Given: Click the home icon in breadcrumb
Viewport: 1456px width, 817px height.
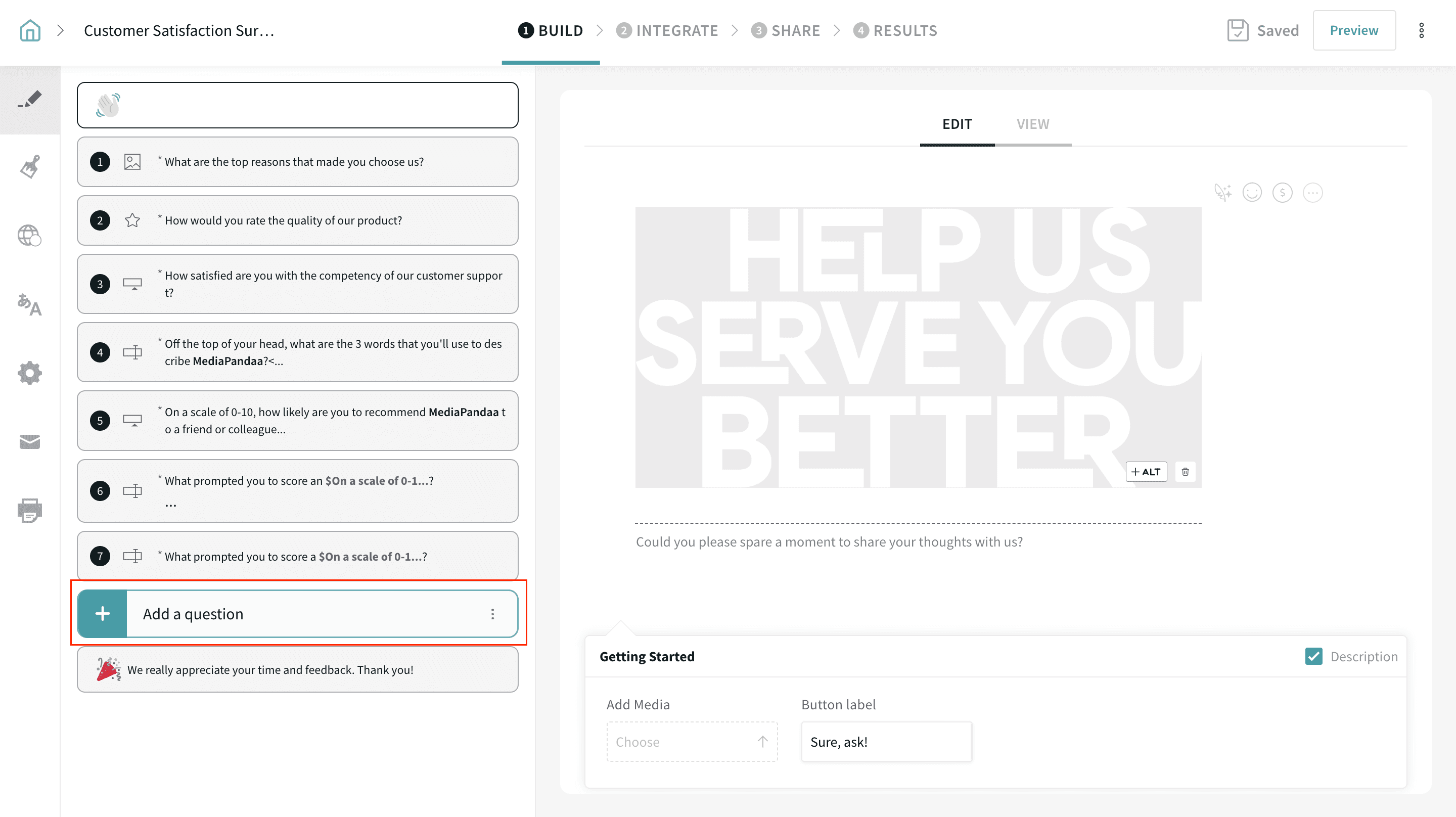Looking at the screenshot, I should [30, 30].
